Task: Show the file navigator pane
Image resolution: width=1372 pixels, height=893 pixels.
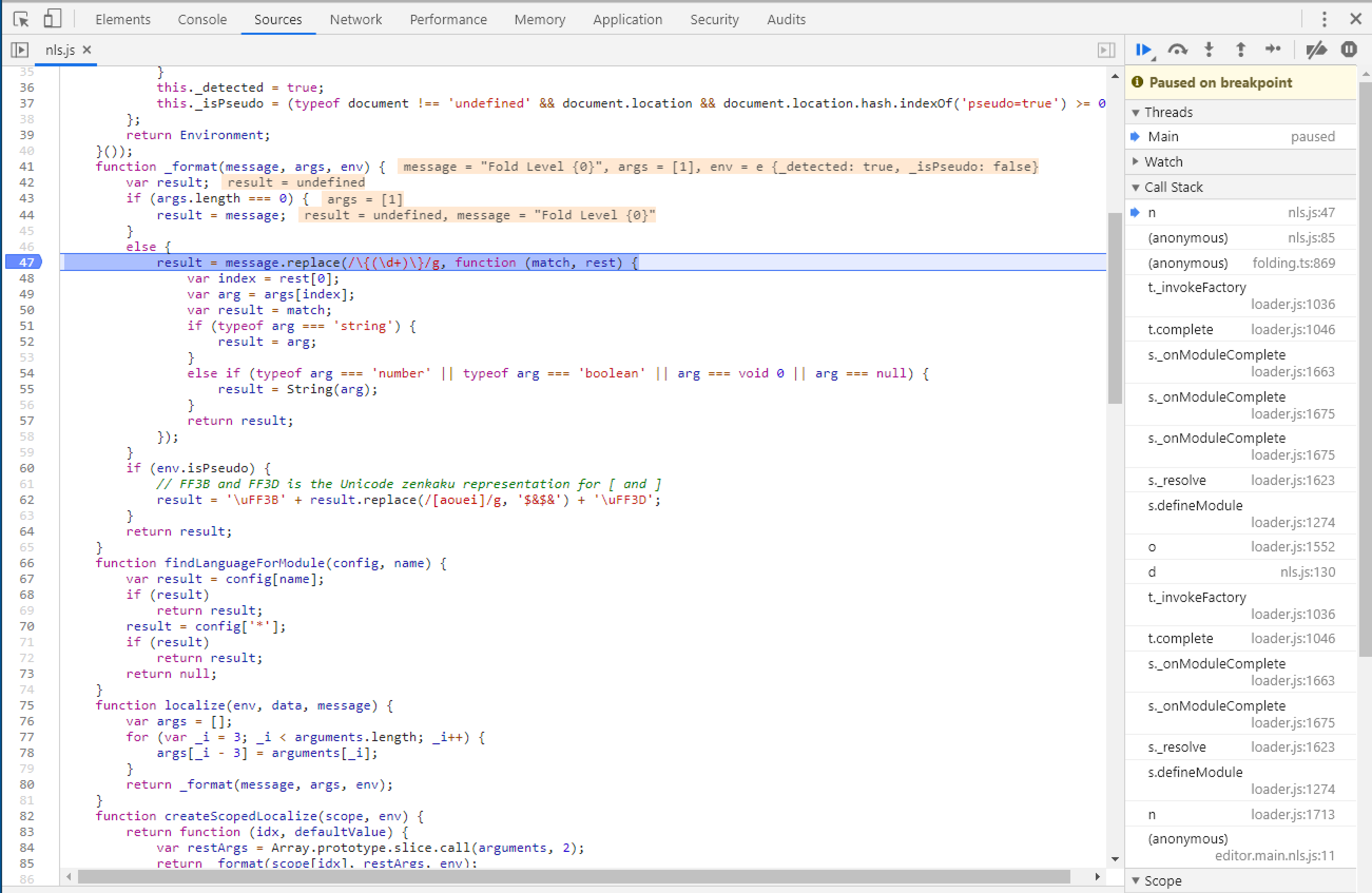Action: point(20,50)
